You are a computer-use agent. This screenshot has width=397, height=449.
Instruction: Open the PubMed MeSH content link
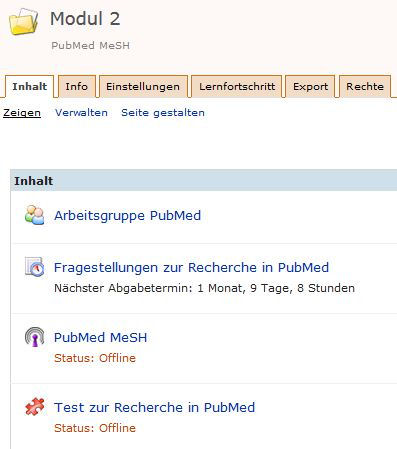point(100,337)
